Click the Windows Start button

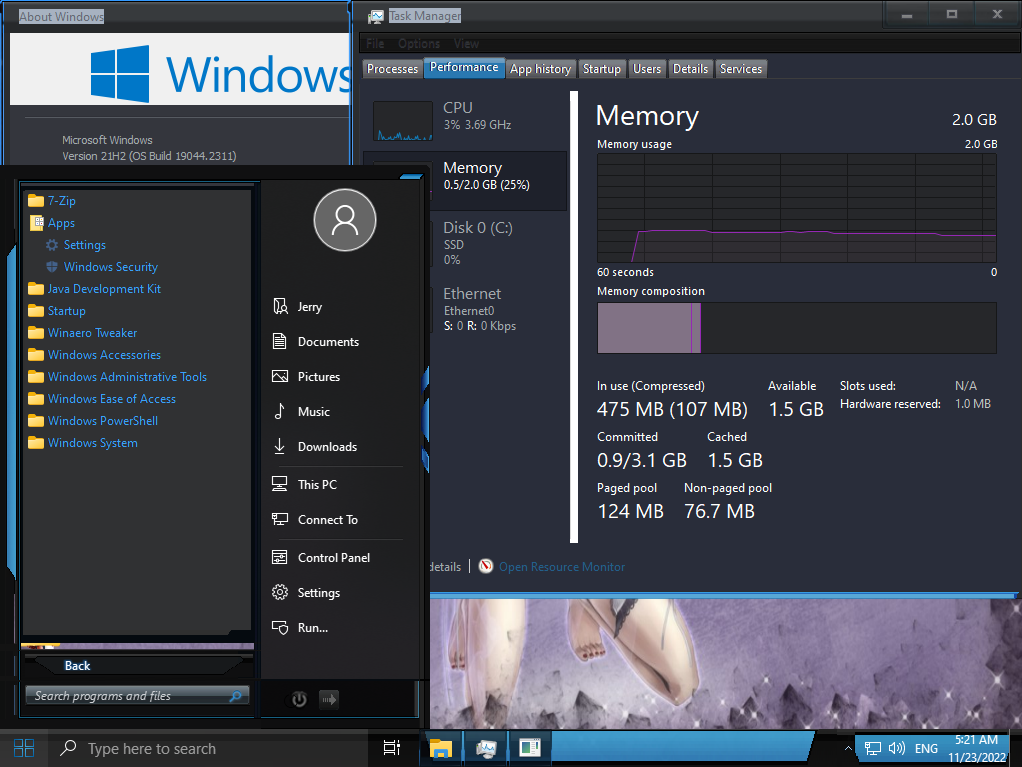click(x=24, y=748)
